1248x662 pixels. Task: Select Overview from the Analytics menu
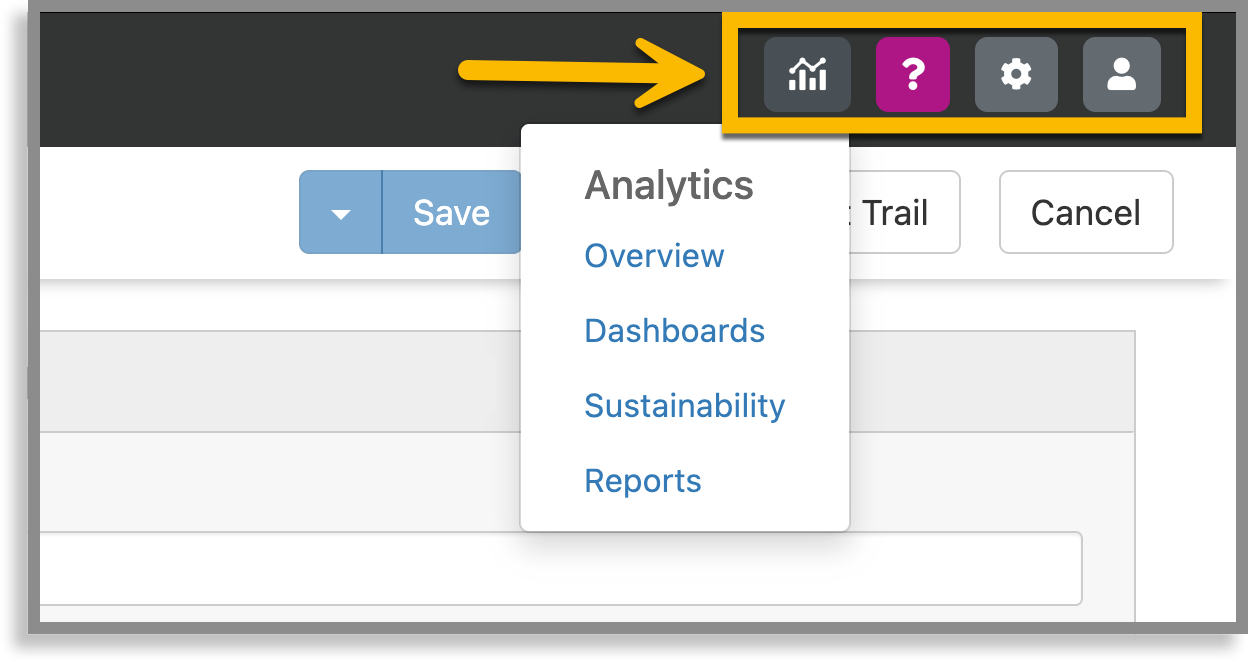click(654, 256)
